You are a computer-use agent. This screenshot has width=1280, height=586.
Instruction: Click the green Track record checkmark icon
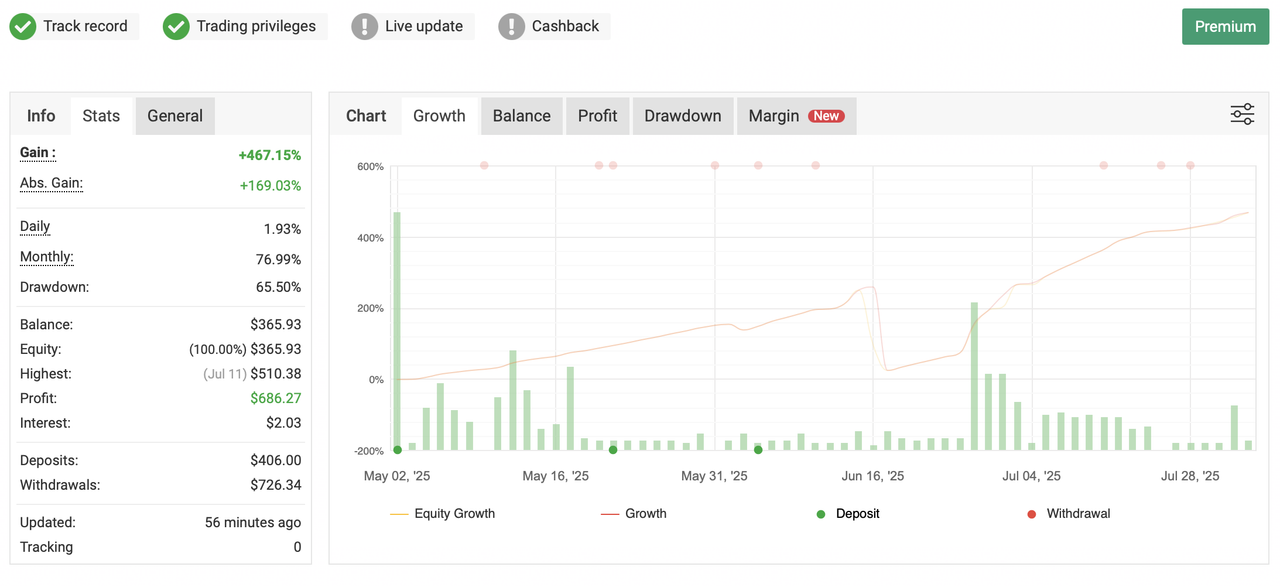point(23,27)
